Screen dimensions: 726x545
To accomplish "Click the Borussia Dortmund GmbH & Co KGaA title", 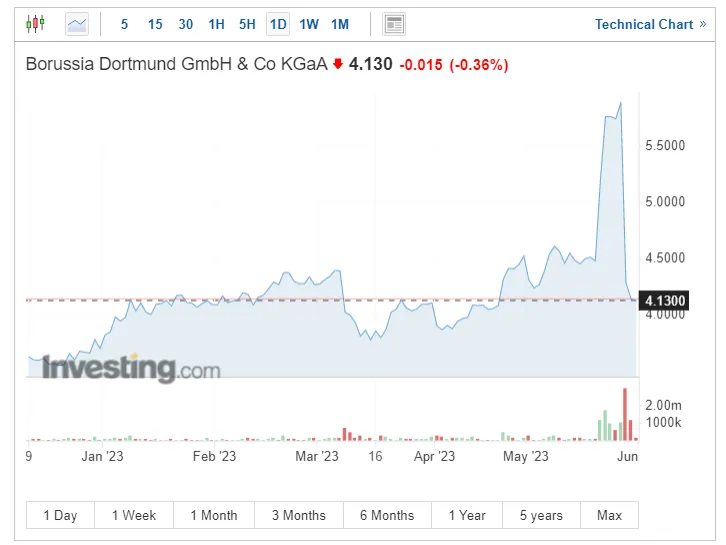I will click(x=176, y=64).
